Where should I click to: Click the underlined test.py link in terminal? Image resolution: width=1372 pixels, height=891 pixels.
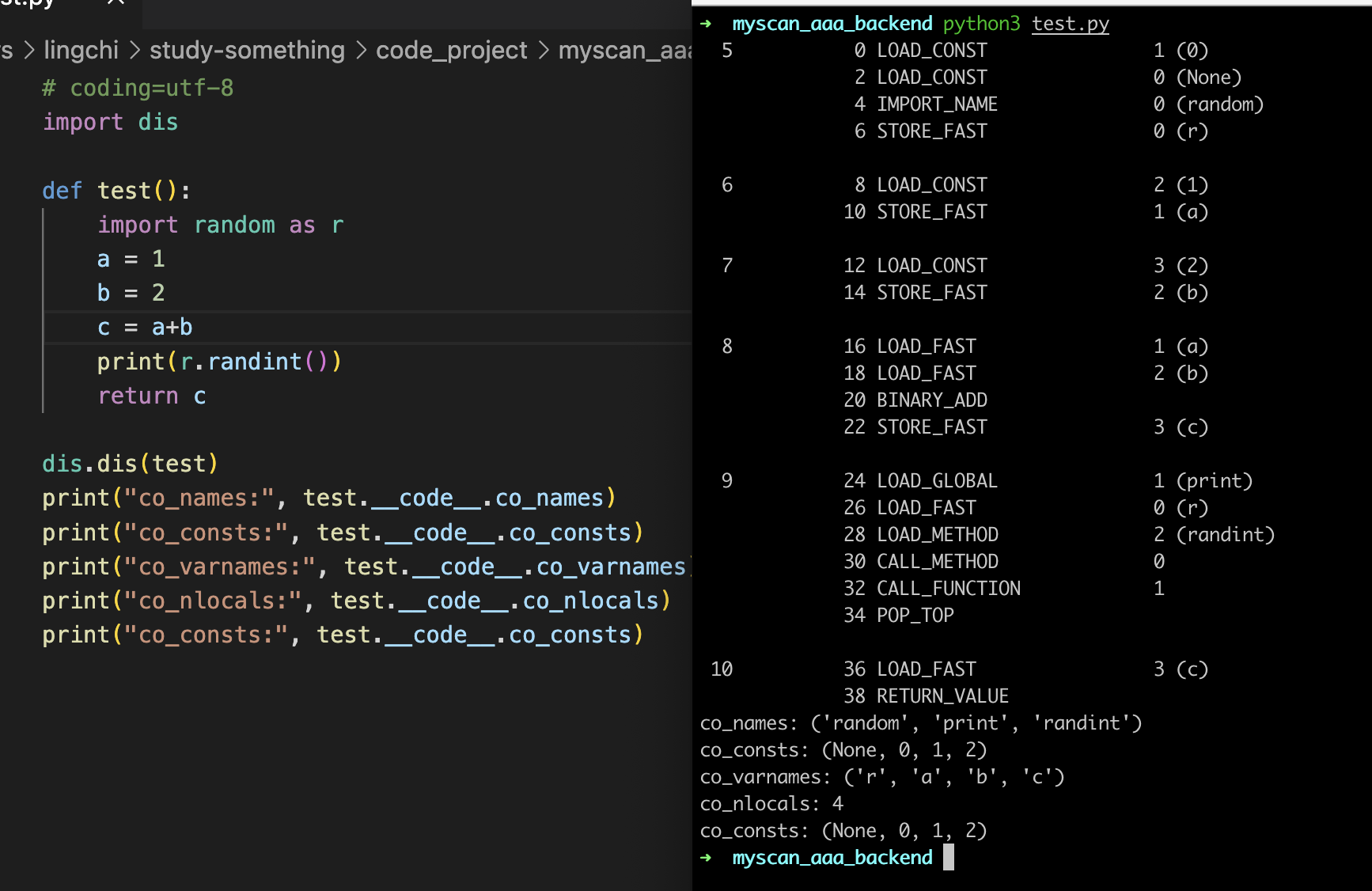pyautogui.click(x=1070, y=24)
